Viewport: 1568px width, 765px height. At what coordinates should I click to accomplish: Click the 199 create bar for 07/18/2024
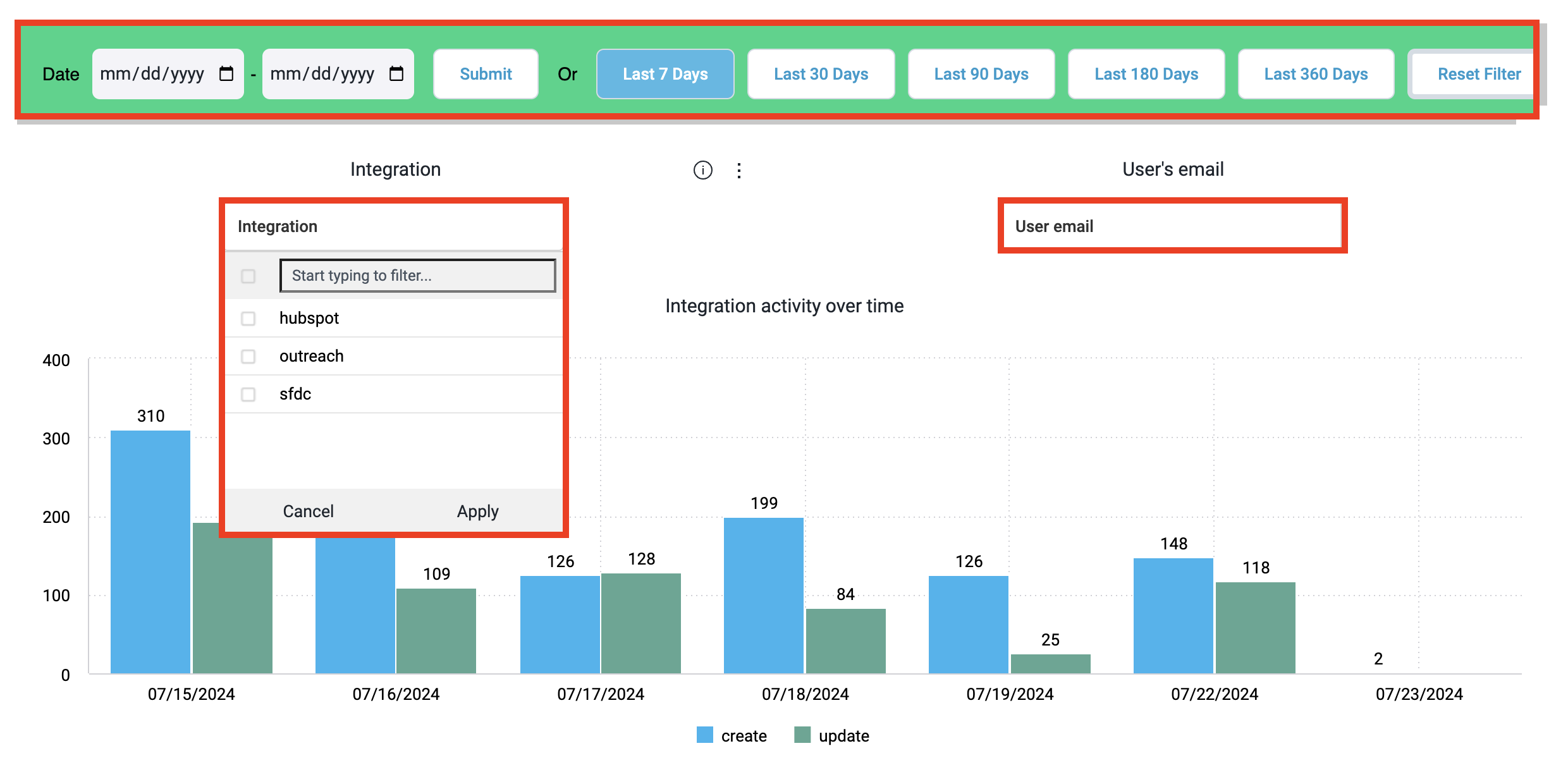point(764,596)
